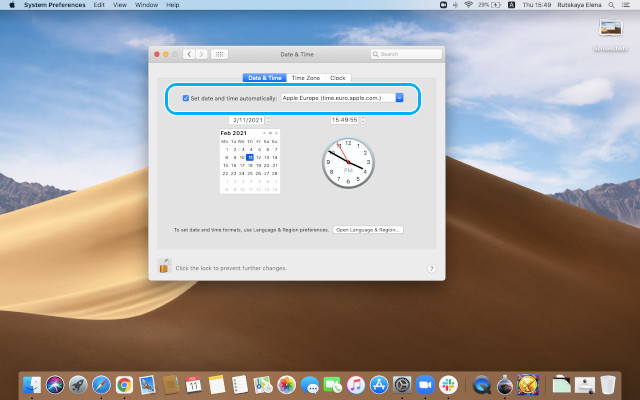Click the calendar previous month arrow
Image resolution: width=640 pixels, height=400 pixels.
pyautogui.click(x=264, y=133)
